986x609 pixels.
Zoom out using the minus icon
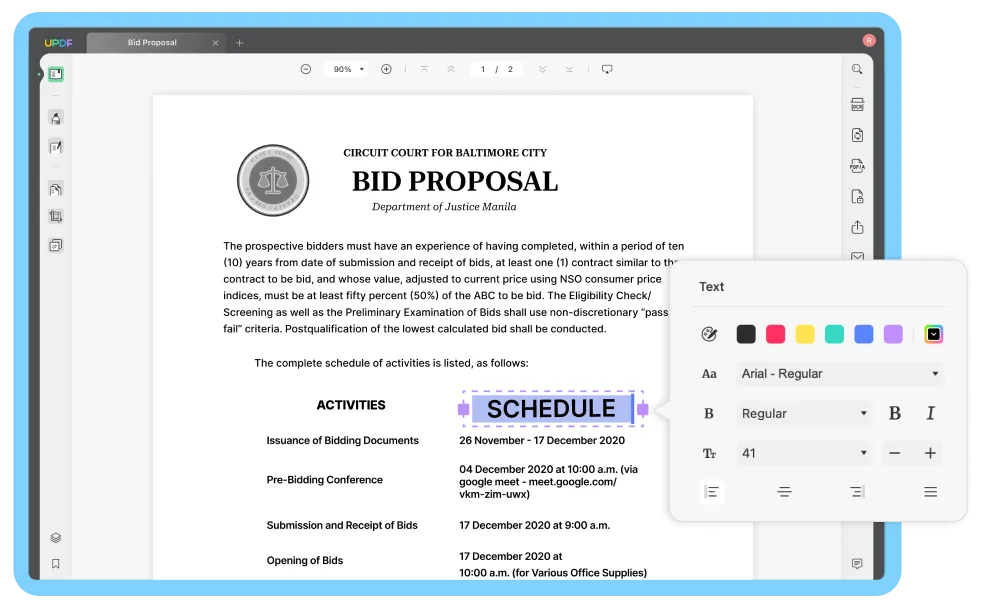pyautogui.click(x=305, y=69)
